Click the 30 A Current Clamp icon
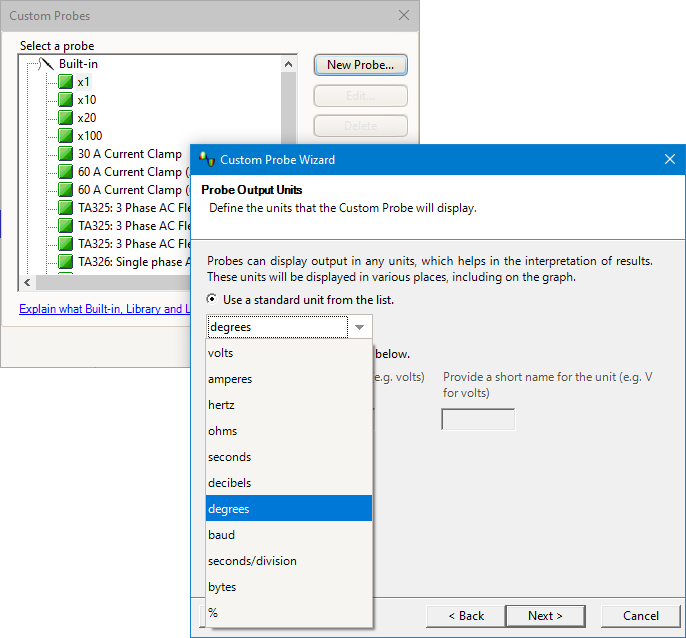The width and height of the screenshot is (686, 638). pos(66,154)
